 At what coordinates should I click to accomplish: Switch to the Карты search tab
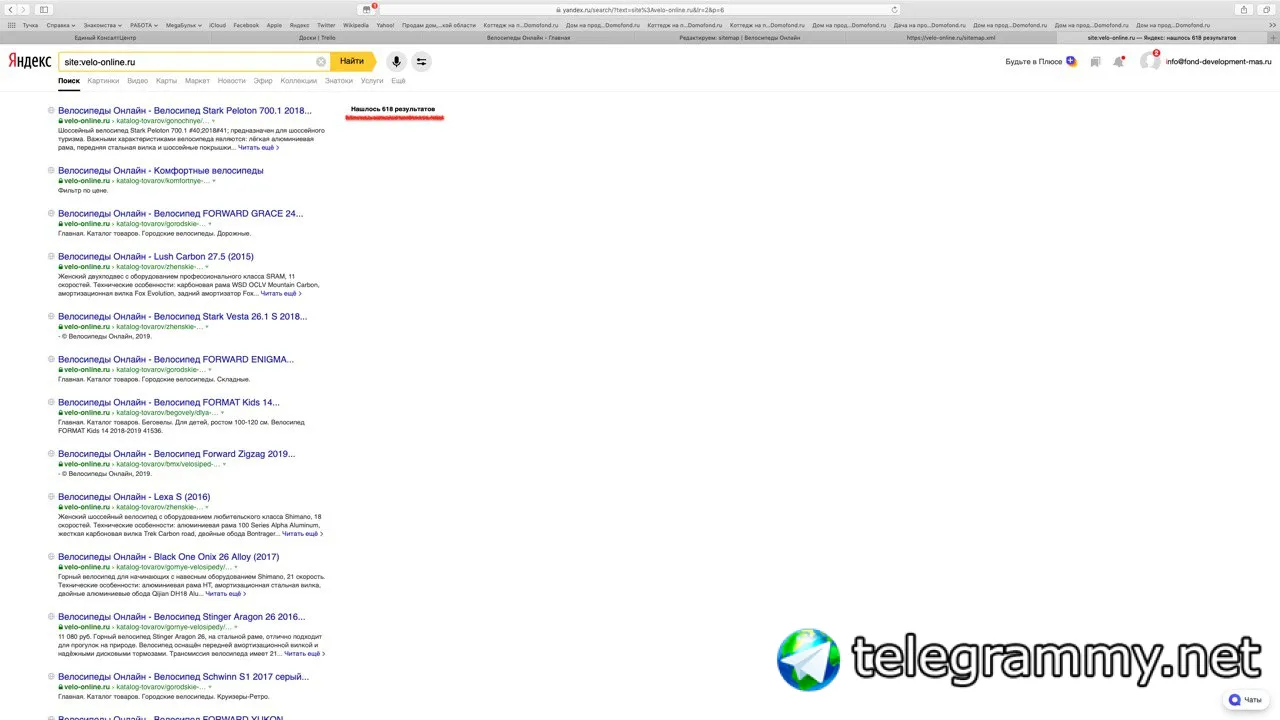(167, 80)
